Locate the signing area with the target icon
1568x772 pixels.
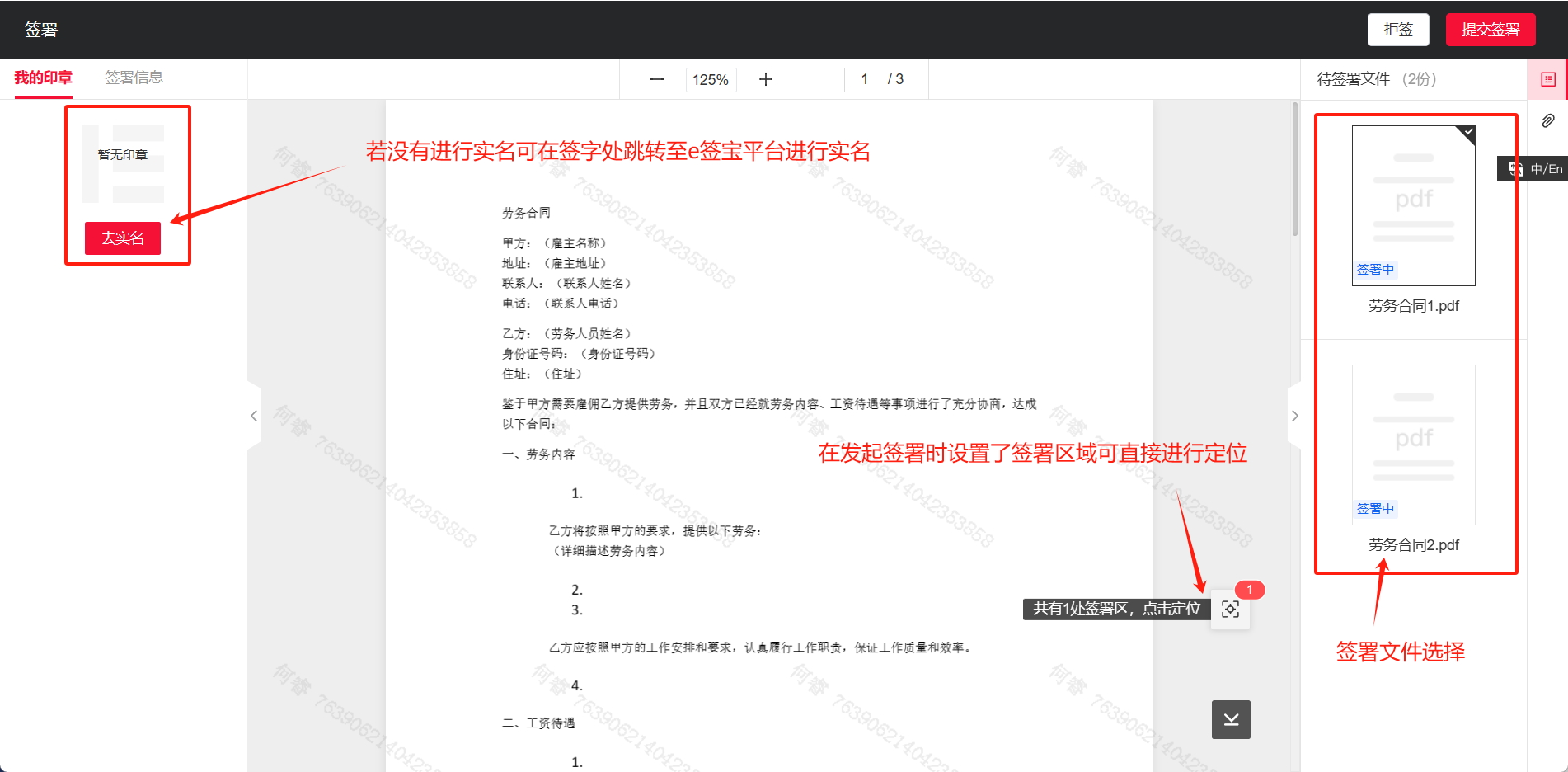(1230, 610)
